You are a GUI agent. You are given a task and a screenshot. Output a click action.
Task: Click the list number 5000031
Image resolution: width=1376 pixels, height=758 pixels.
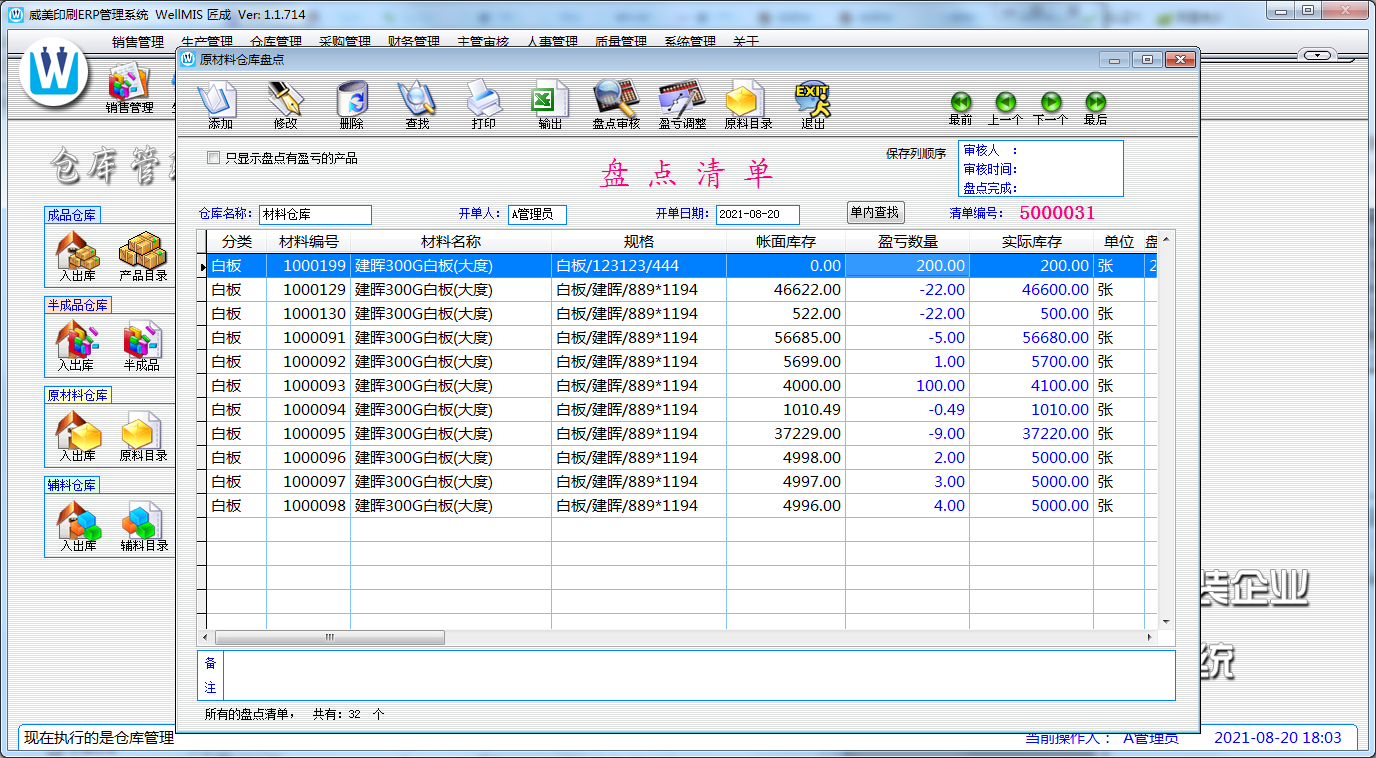point(1057,213)
